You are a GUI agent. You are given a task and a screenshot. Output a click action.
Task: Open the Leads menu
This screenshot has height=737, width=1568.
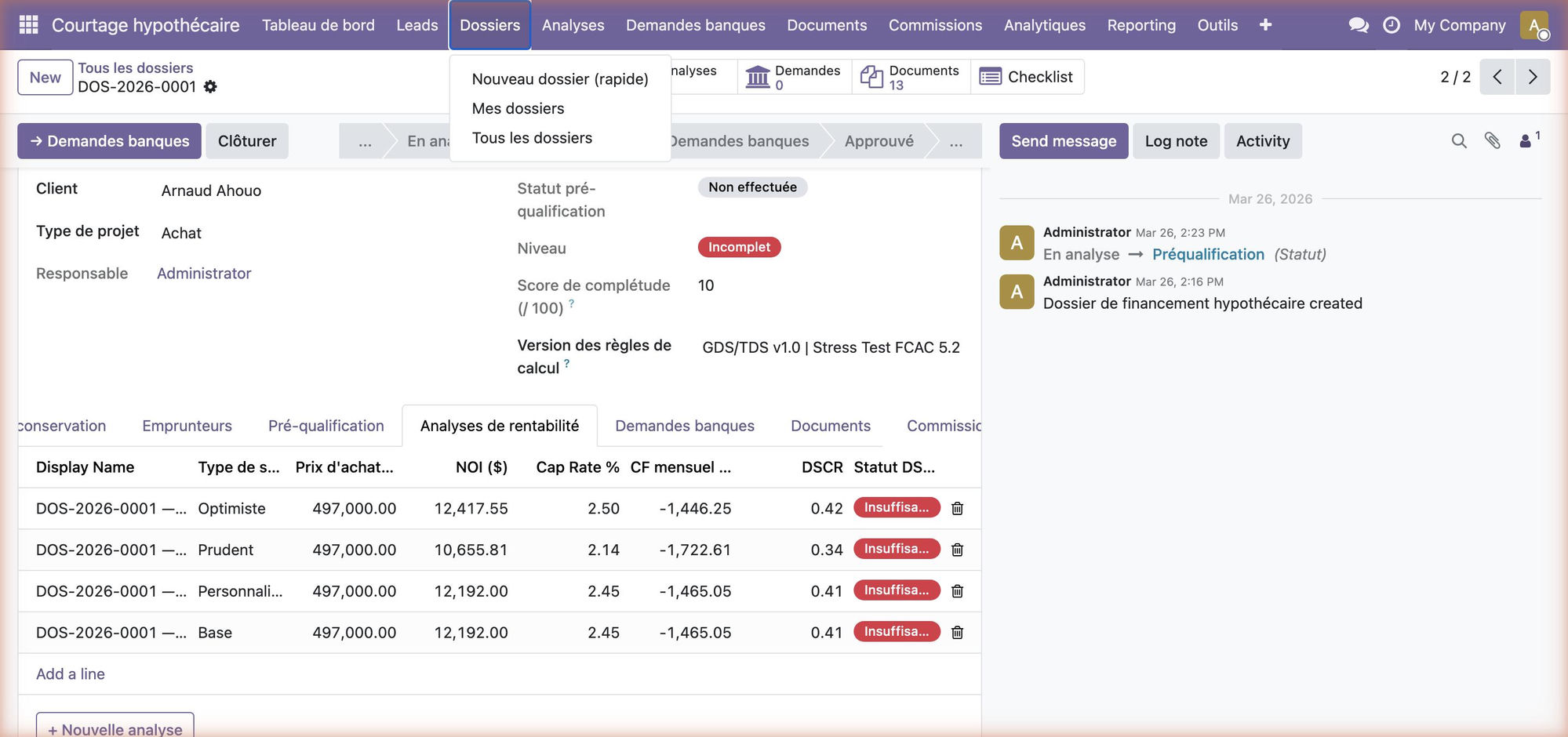[417, 25]
